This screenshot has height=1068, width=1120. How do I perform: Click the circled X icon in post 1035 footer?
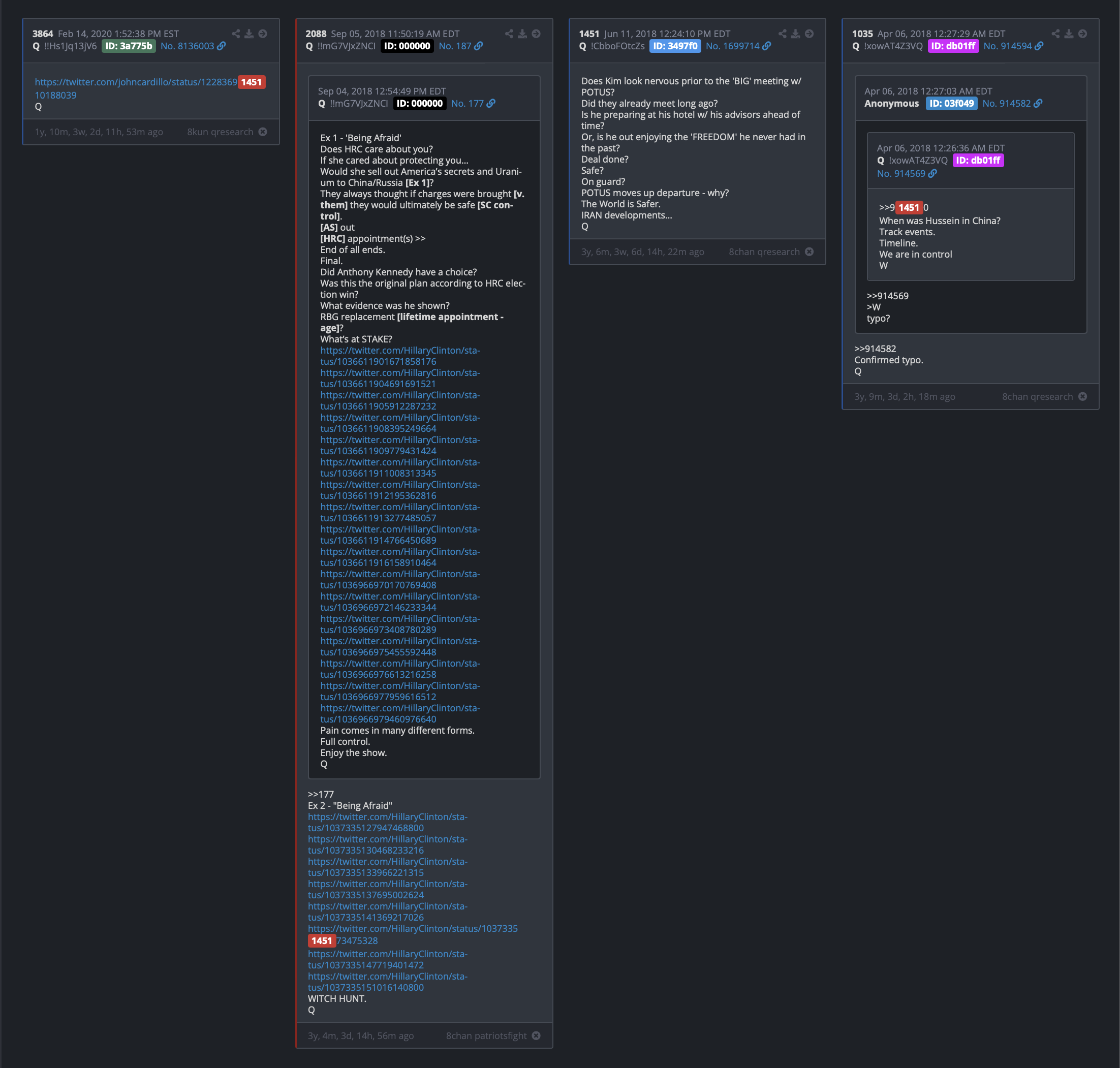click(1082, 396)
